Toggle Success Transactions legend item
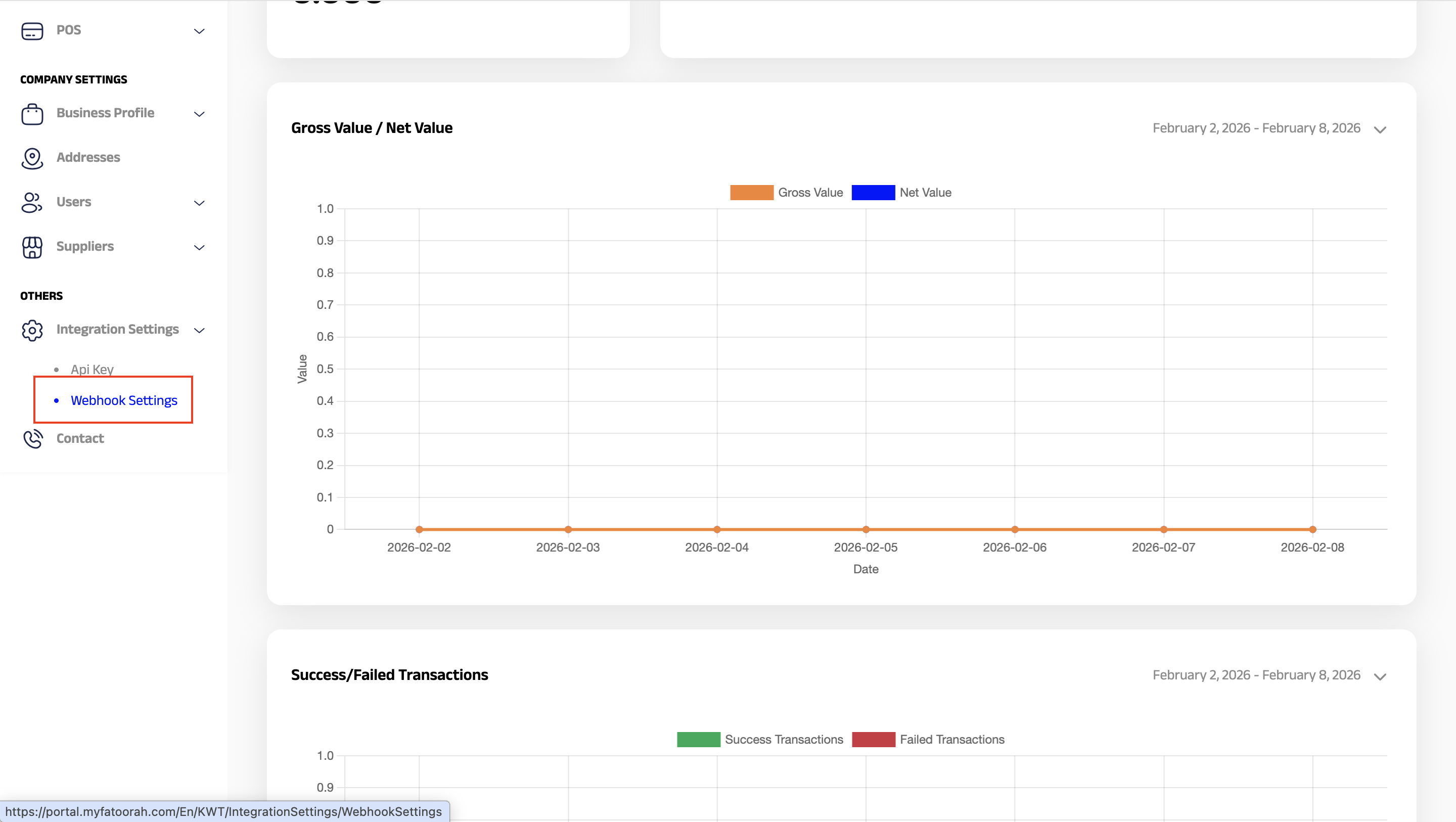This screenshot has height=822, width=1456. (x=784, y=740)
